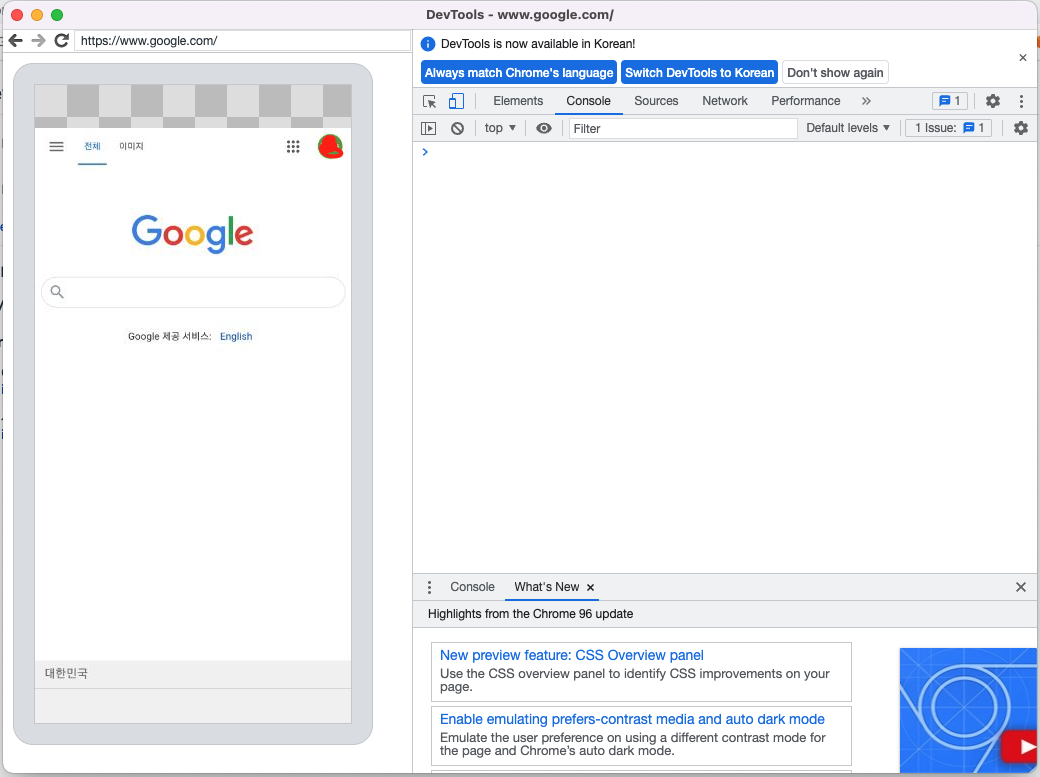Focus the Google search input field
Screen dimensions: 1040x777
(193, 292)
